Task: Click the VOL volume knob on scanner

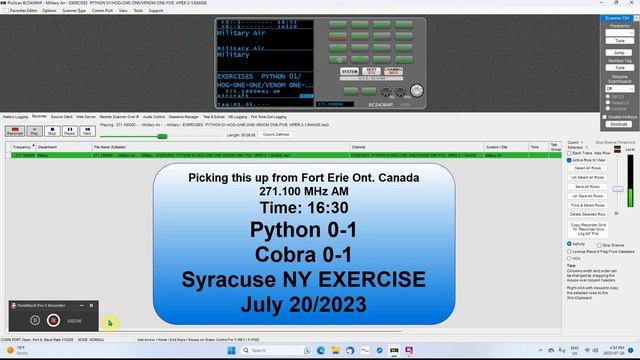Action: tap(401, 92)
